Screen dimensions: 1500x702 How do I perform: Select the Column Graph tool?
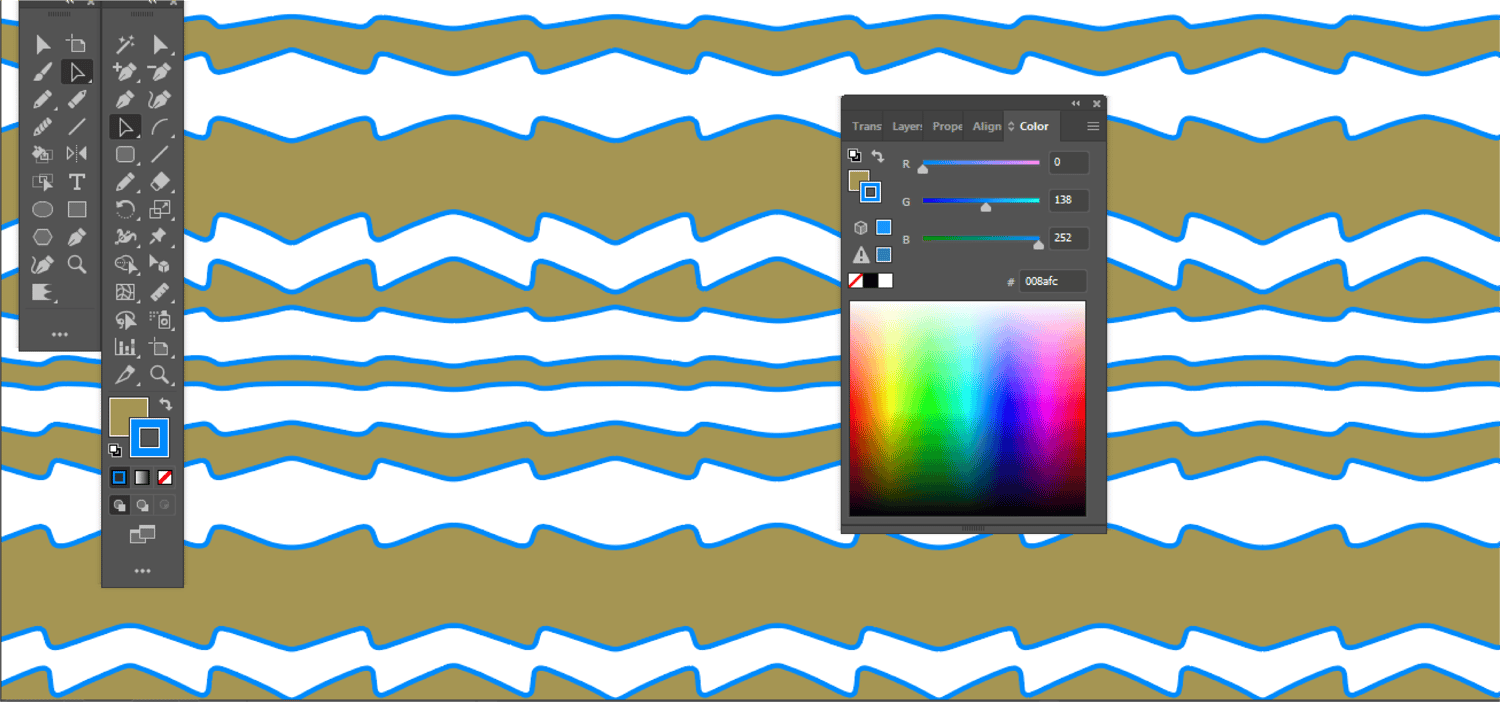125,347
